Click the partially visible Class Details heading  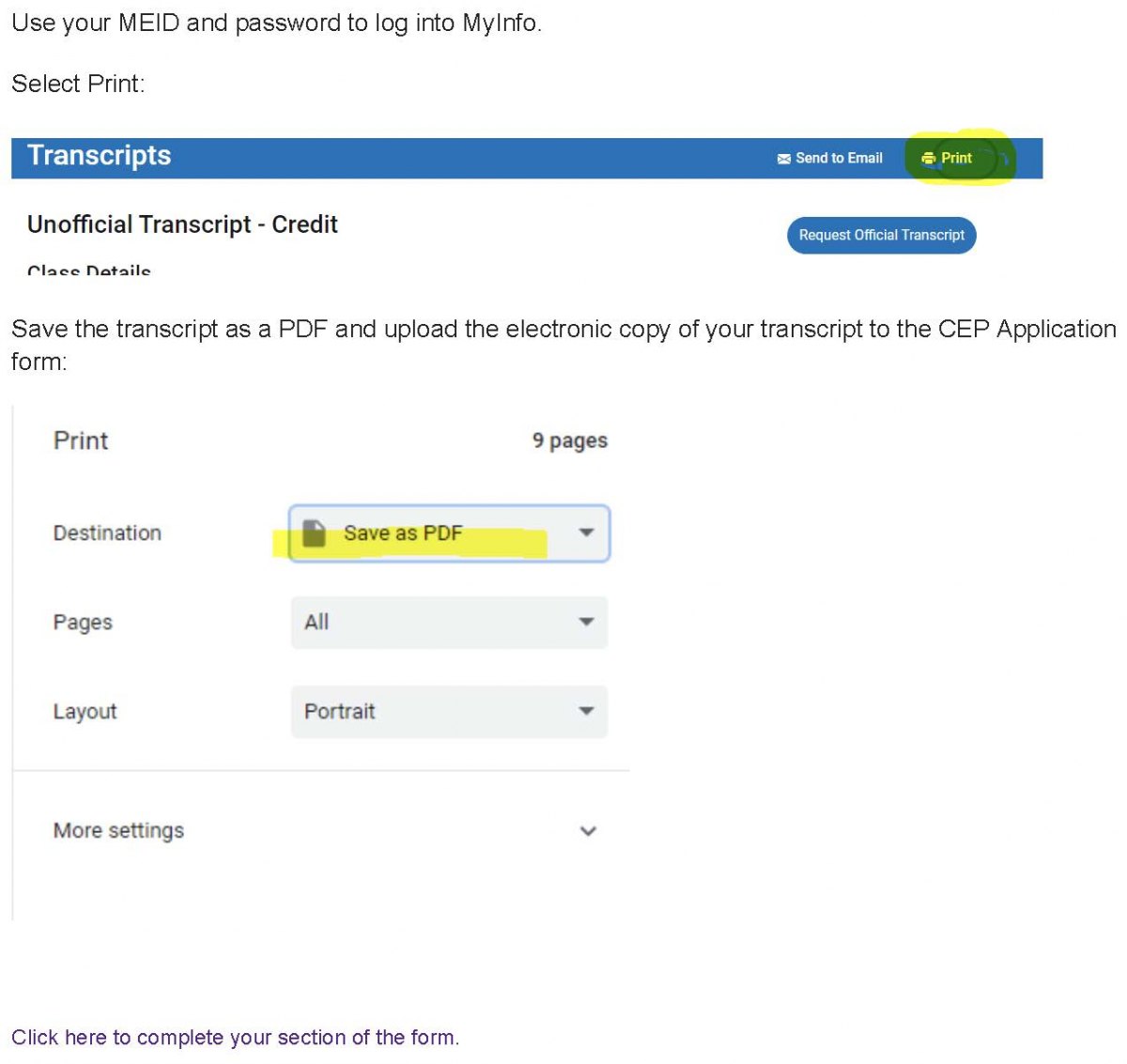pos(89,270)
